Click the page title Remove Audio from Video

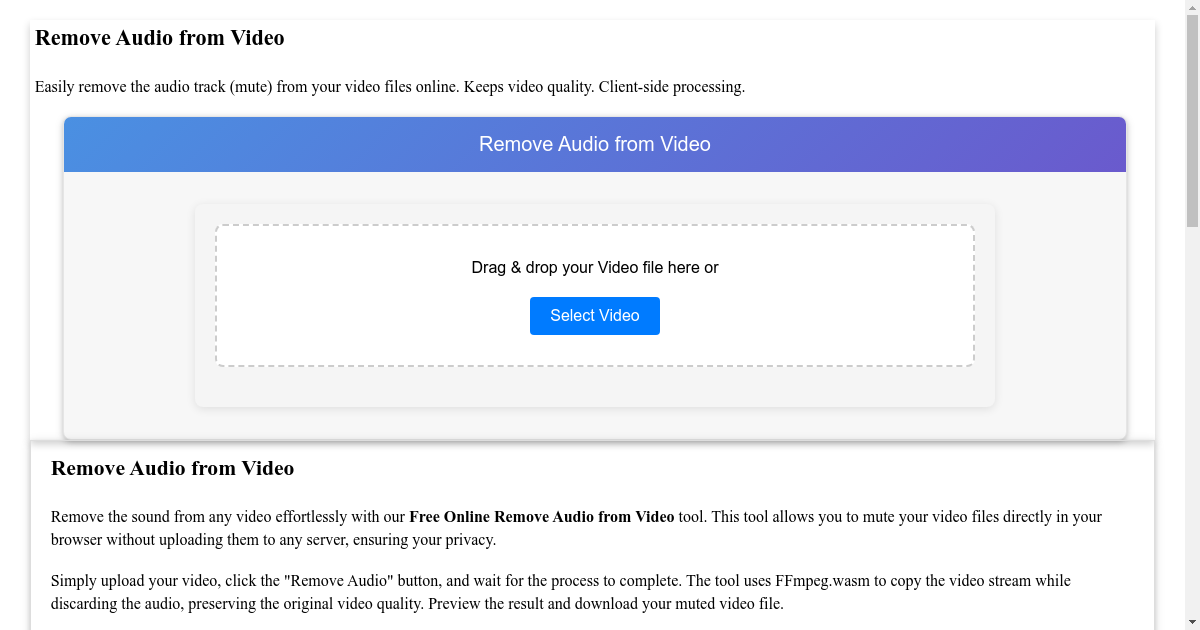tap(159, 38)
